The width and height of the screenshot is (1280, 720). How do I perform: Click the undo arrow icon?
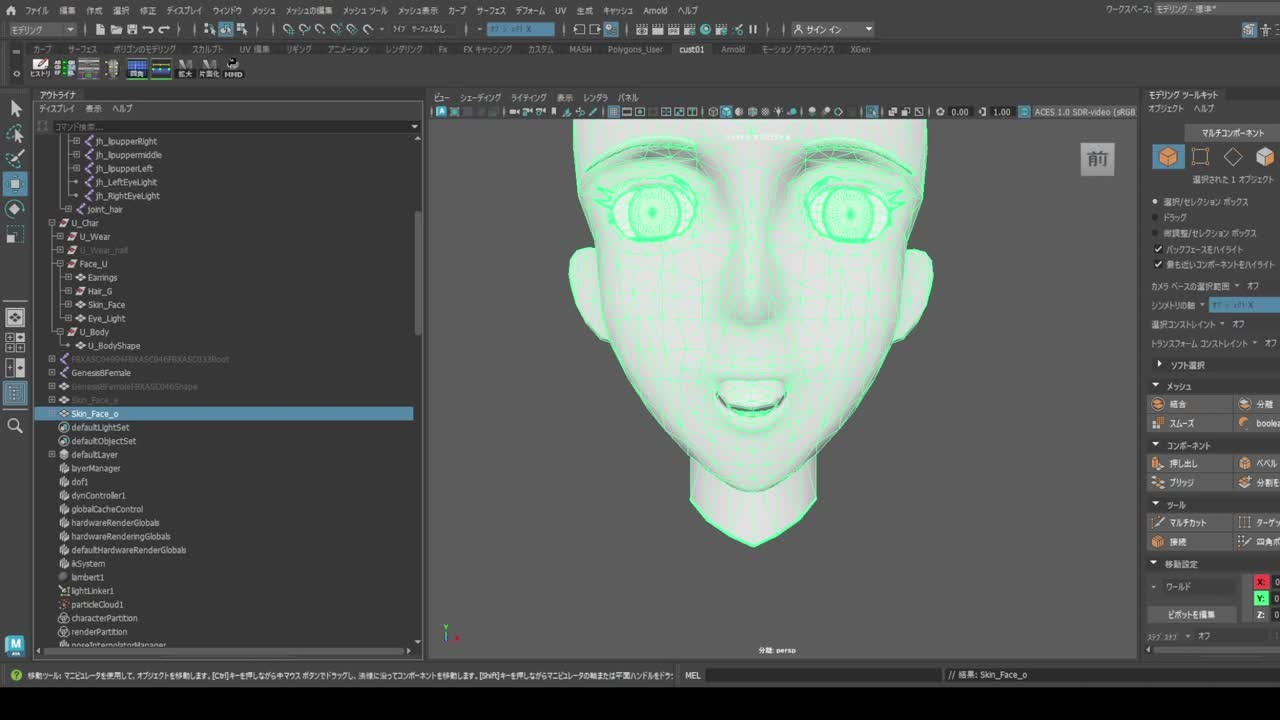pos(148,30)
